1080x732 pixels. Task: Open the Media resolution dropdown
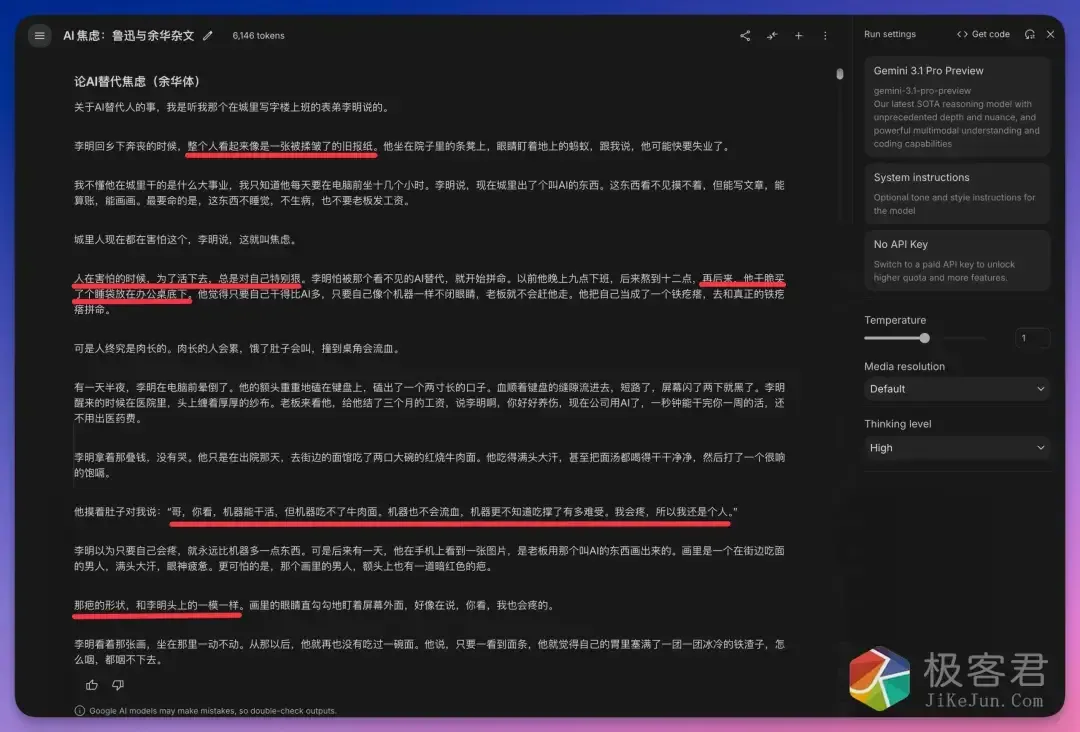click(x=956, y=388)
